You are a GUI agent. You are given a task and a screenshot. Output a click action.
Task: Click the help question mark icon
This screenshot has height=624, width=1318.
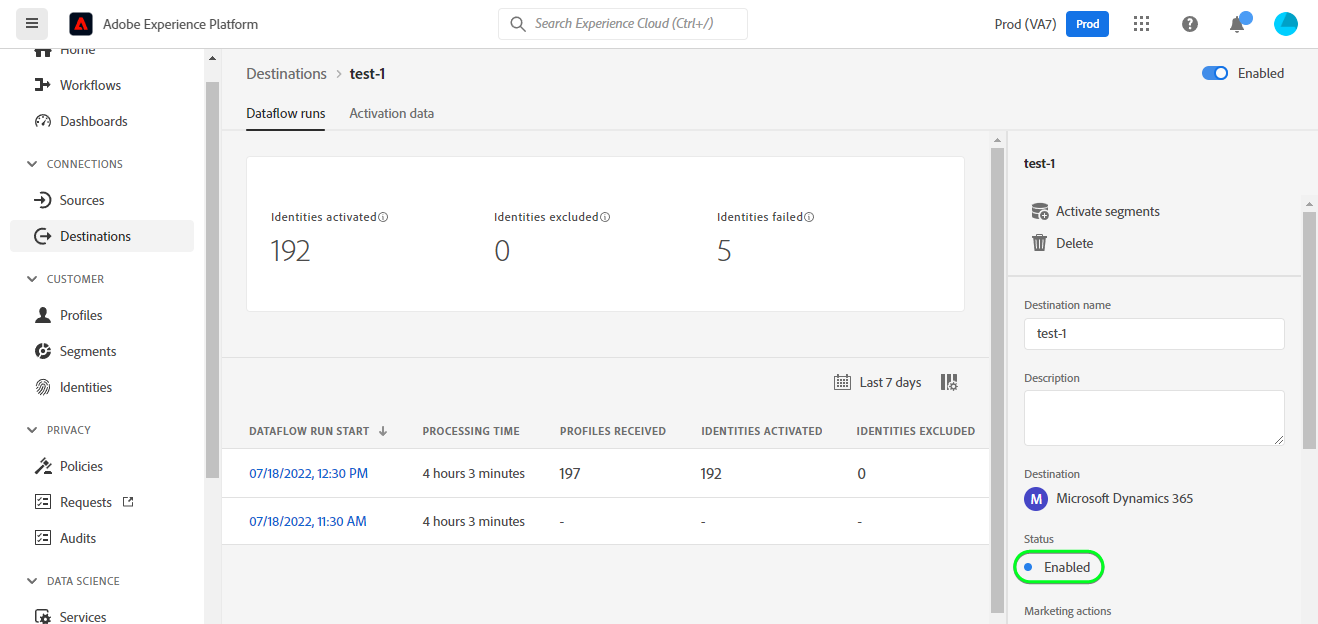1190,24
